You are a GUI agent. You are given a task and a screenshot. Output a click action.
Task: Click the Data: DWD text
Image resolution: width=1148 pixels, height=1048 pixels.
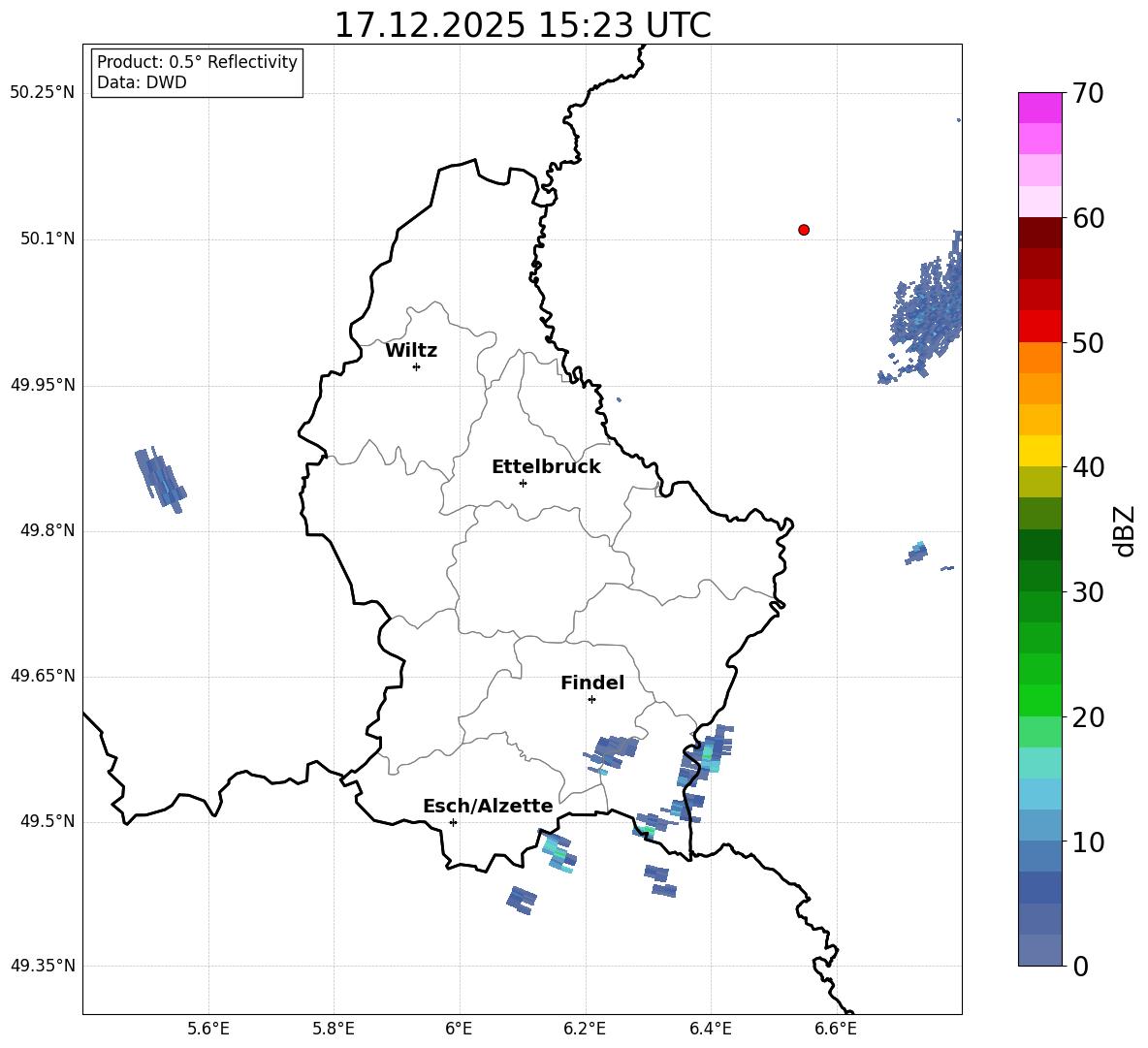(x=142, y=83)
